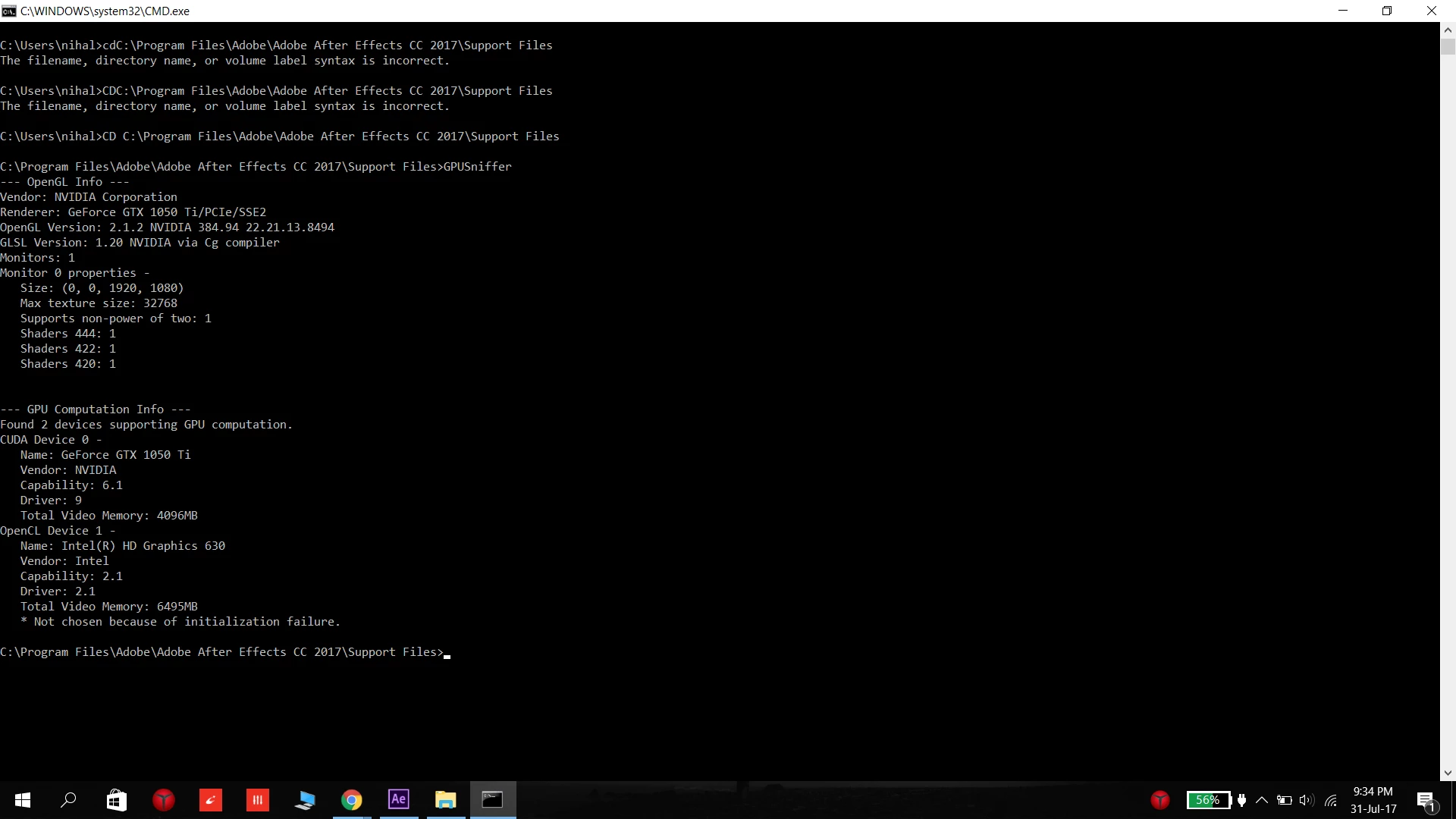Click the 56% battery indicator
The height and width of the screenshot is (819, 1456).
(x=1208, y=800)
